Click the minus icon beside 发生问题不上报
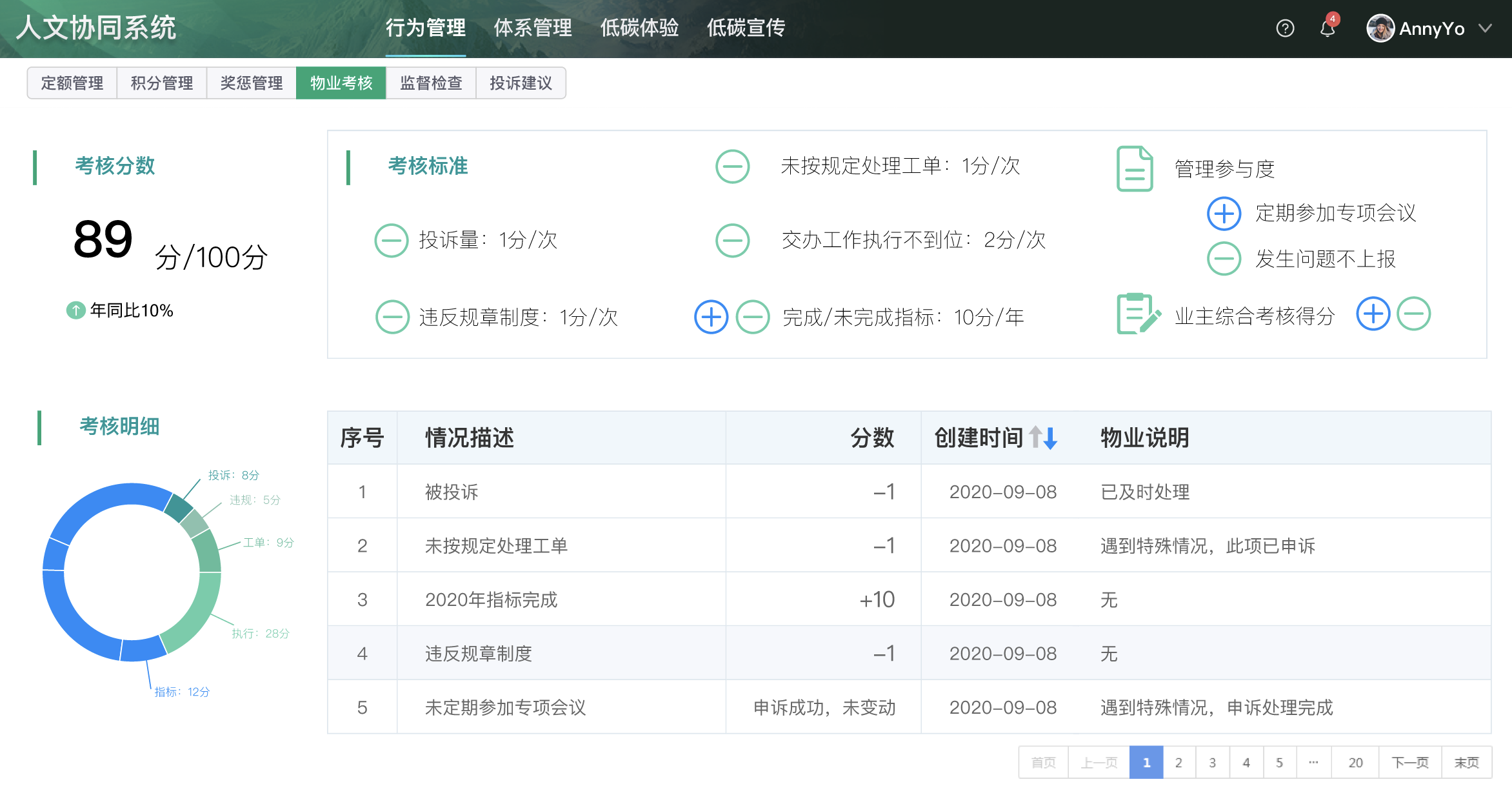Screen dimensions: 1512x786 pyautogui.click(x=1224, y=259)
